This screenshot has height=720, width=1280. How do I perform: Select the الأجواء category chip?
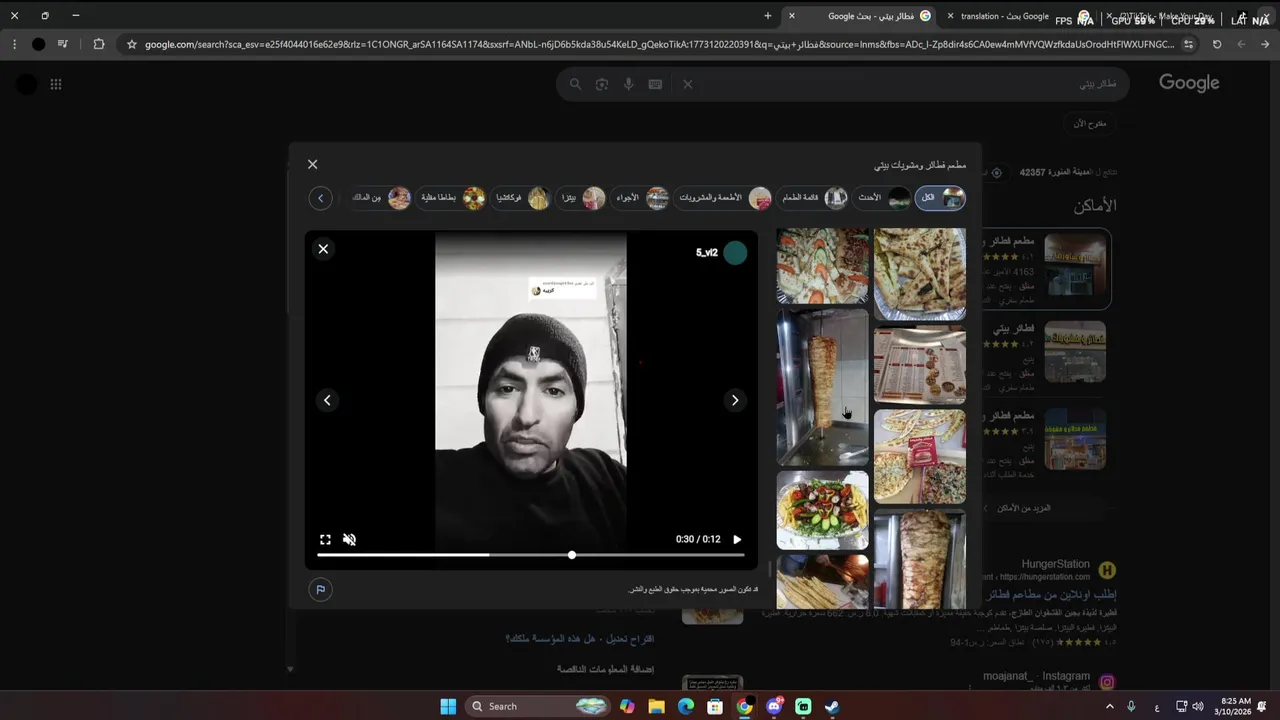pyautogui.click(x=641, y=198)
